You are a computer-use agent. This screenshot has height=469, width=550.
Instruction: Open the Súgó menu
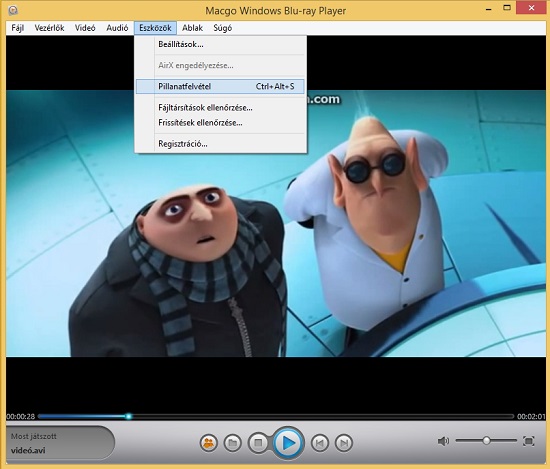coord(223,28)
